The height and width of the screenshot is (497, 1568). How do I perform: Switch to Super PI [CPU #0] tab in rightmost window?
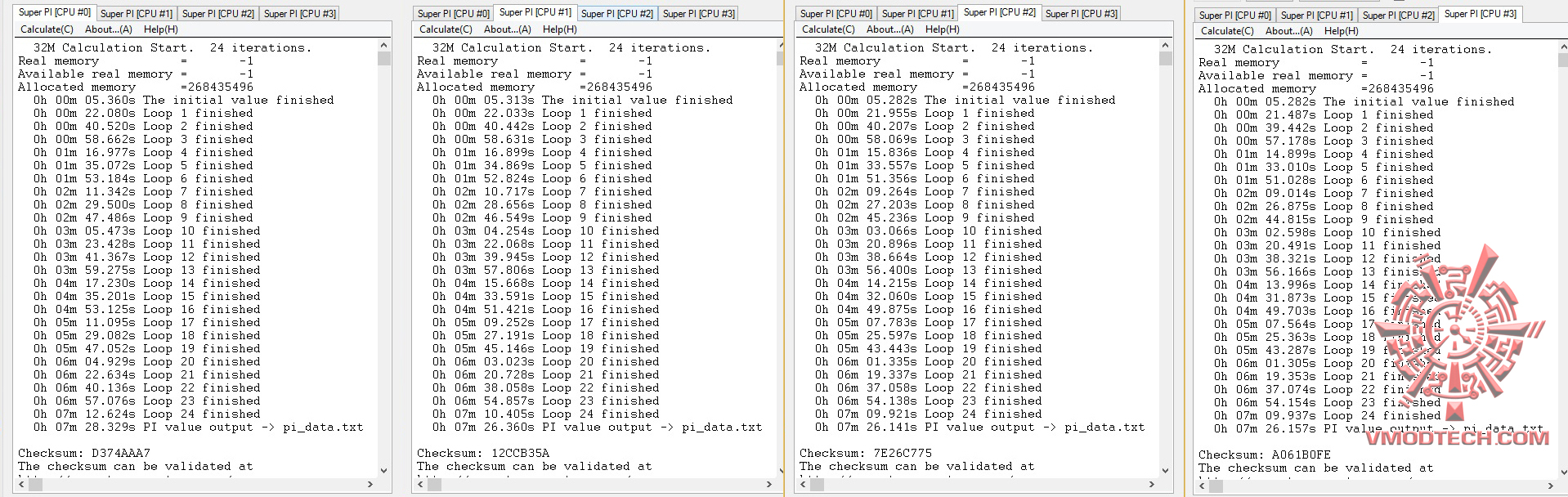[x=1234, y=16]
